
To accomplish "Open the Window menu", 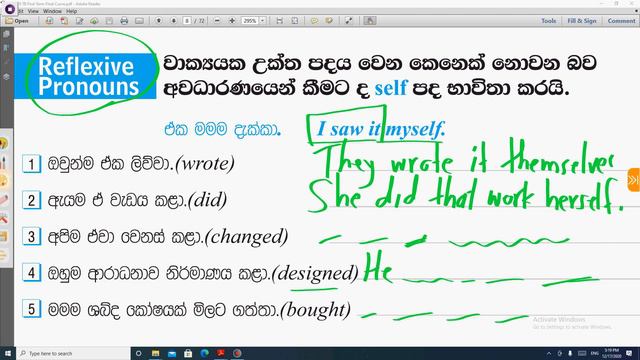I will [52, 11].
